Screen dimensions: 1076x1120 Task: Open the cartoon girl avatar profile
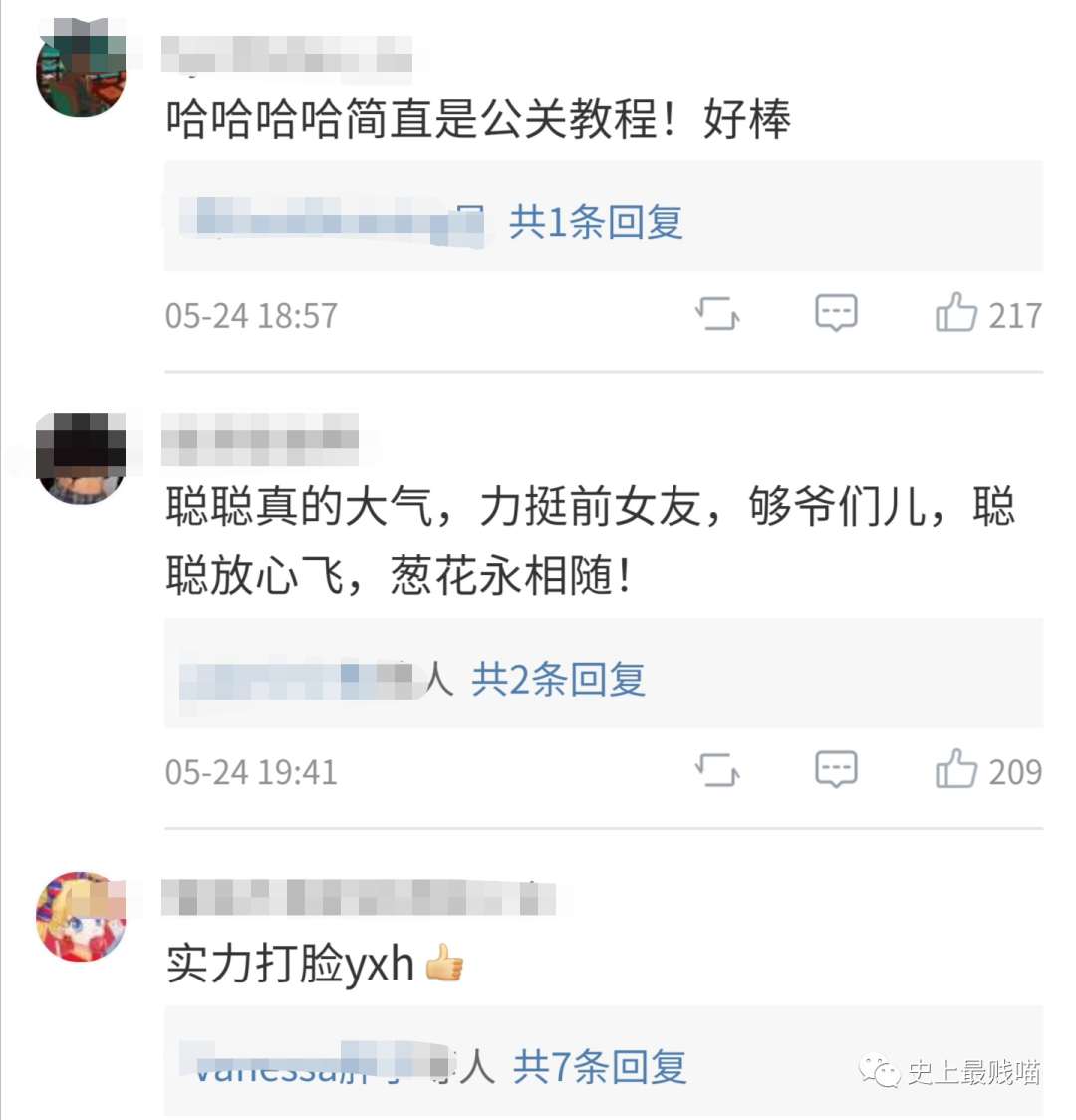(81, 917)
